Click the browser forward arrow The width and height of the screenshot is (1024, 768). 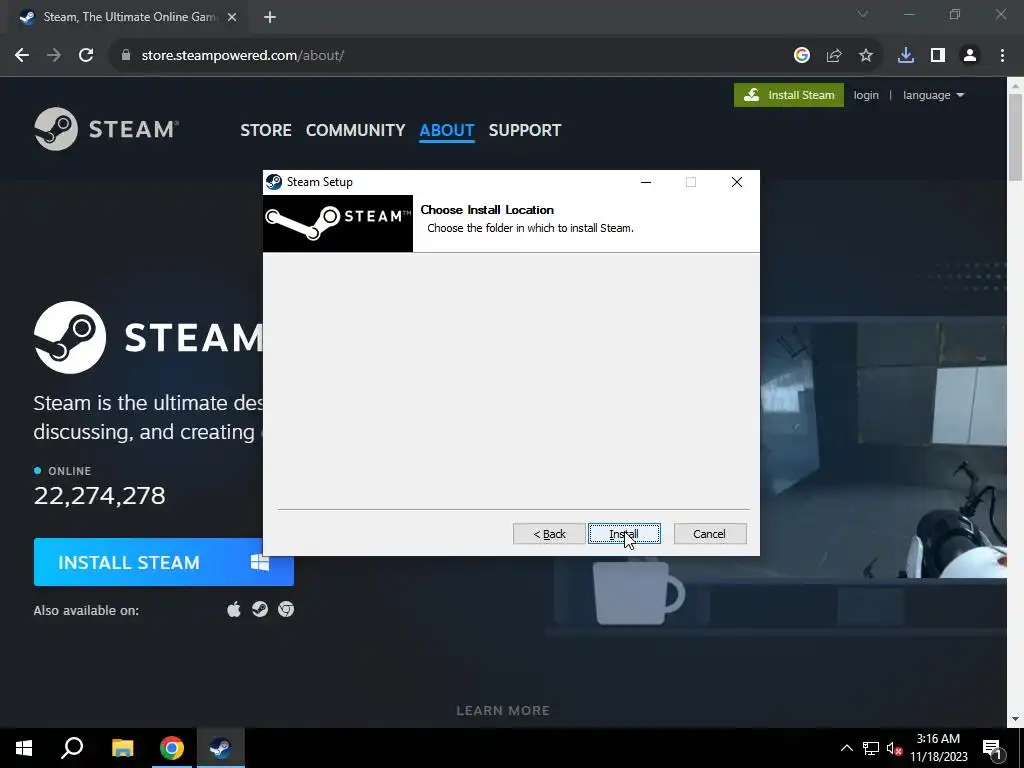tap(54, 56)
